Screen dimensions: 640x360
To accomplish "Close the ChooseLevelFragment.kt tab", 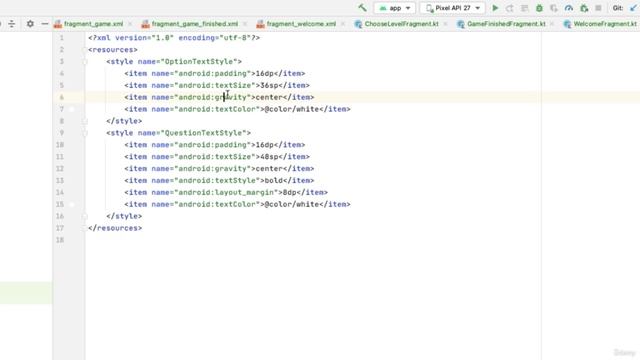I will point(446,24).
